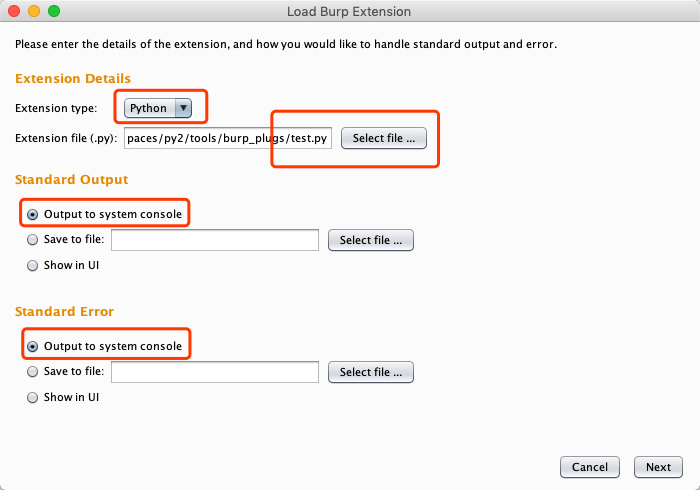Viewport: 700px width, 490px height.
Task: Click the Cancel button
Action: [590, 467]
